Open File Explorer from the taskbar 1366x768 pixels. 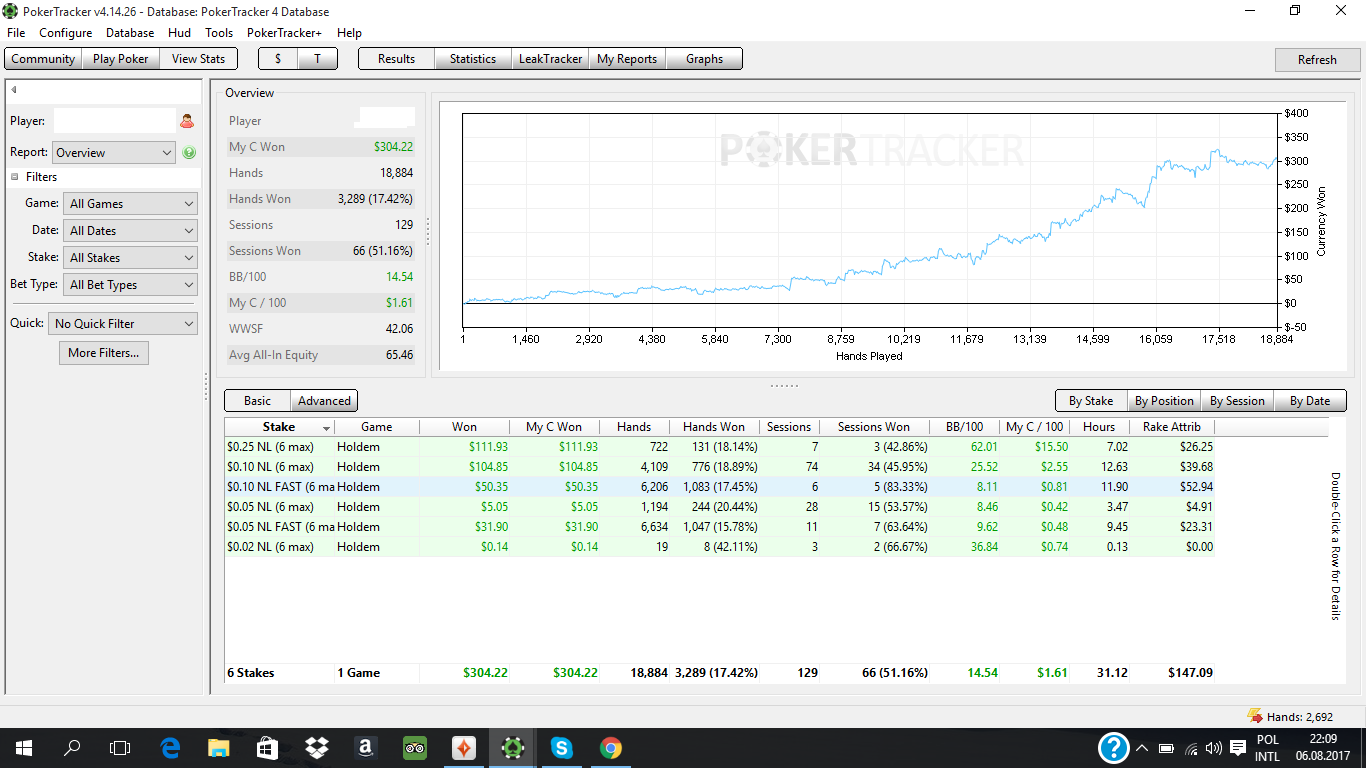pyautogui.click(x=219, y=748)
